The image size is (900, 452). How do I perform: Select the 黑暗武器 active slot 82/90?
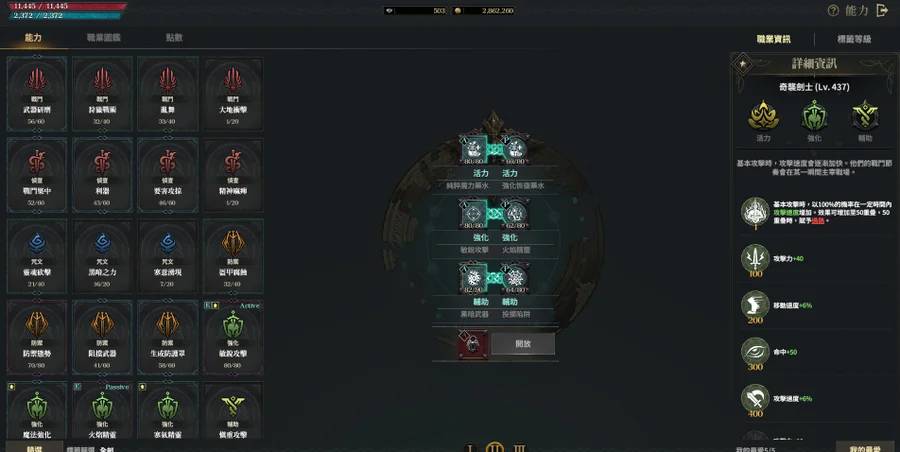473,279
